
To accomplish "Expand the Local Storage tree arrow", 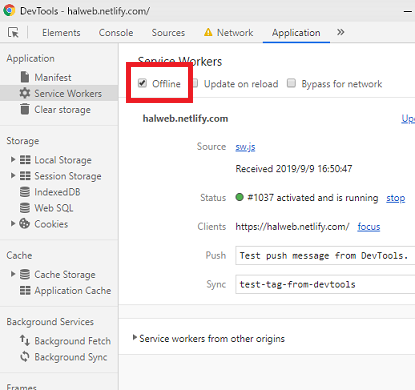I will tap(13, 159).
